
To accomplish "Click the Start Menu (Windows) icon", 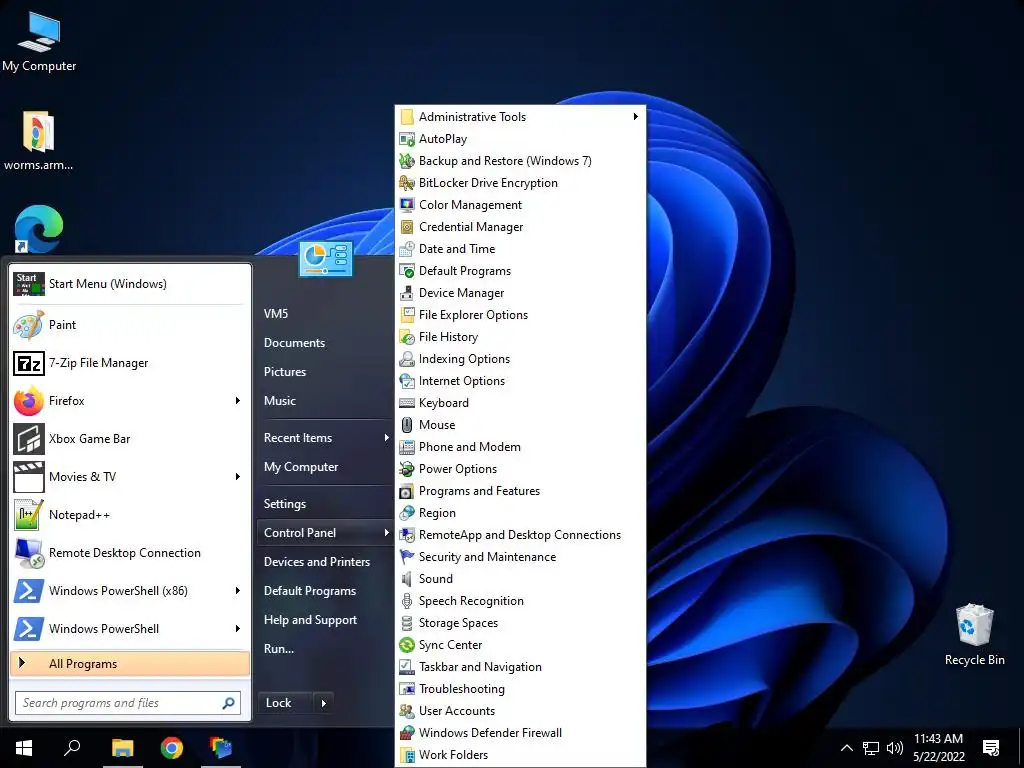I will click(29, 283).
